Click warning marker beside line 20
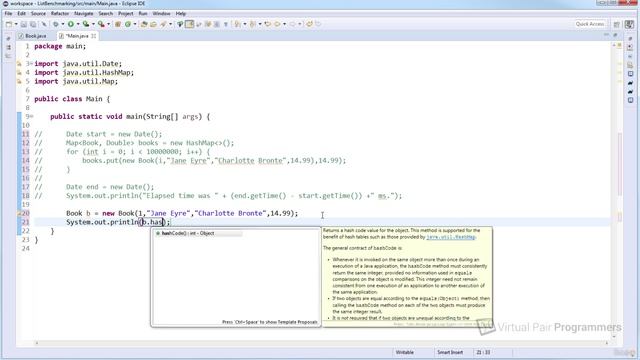640x360 pixels. coord(19,213)
